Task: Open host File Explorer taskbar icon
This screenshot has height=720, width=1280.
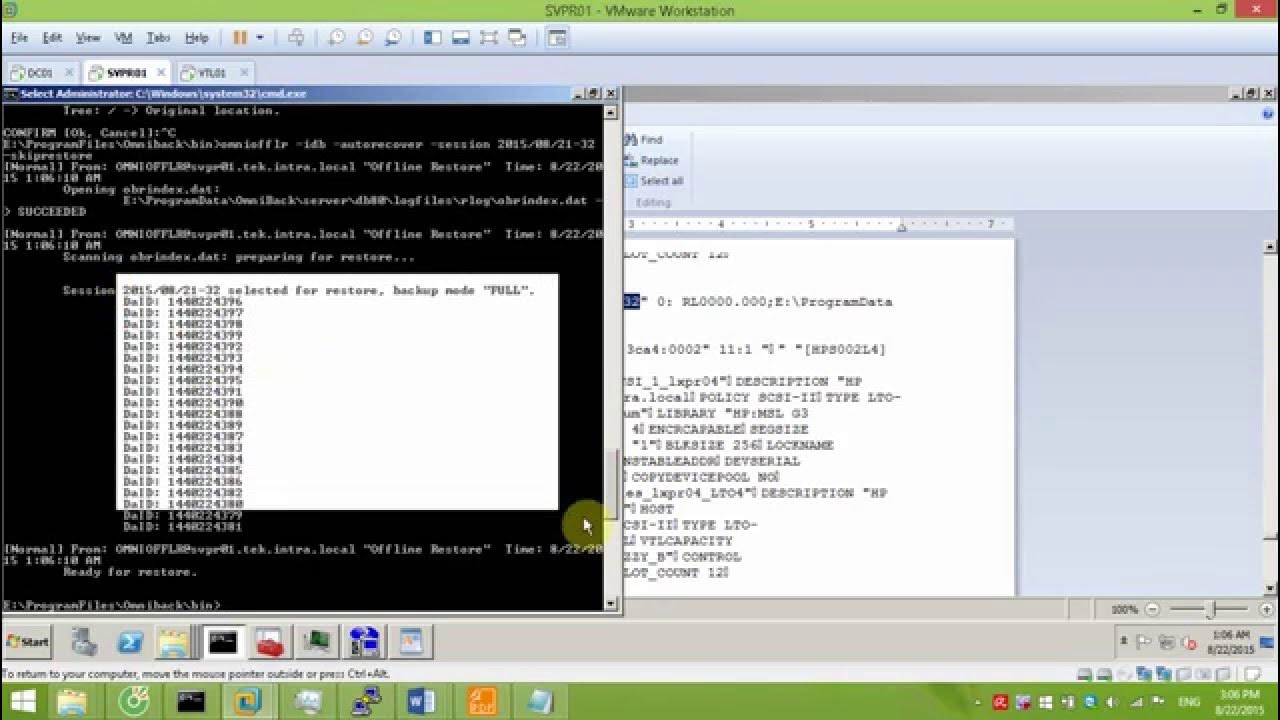Action: coord(72,701)
